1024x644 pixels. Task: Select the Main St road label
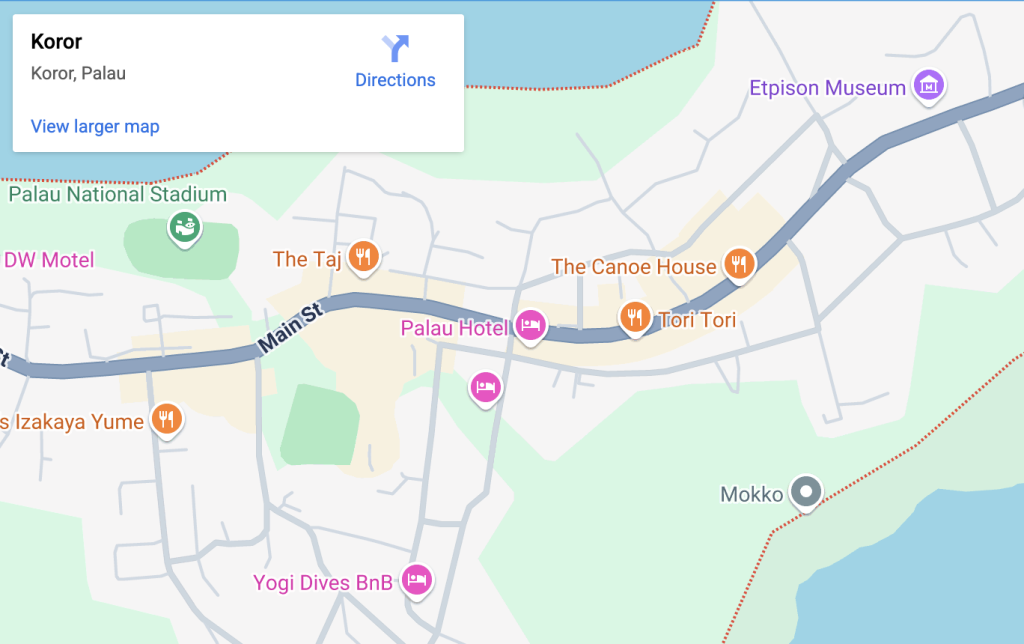[290, 328]
